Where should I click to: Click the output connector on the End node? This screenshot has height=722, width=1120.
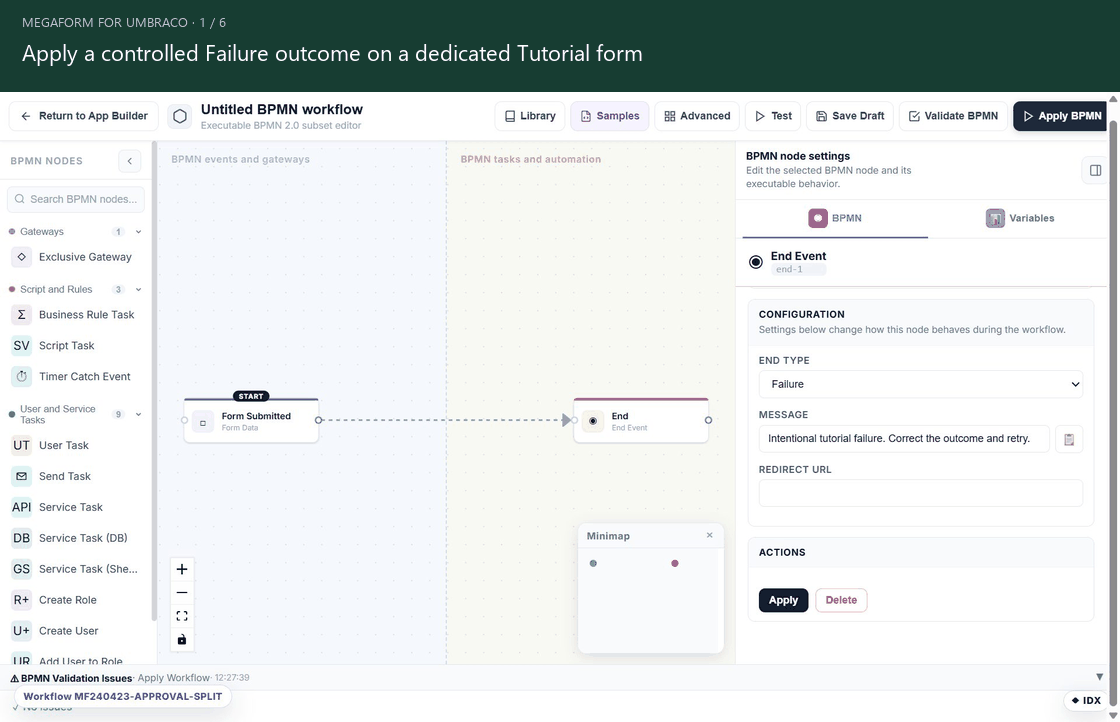tap(709, 421)
